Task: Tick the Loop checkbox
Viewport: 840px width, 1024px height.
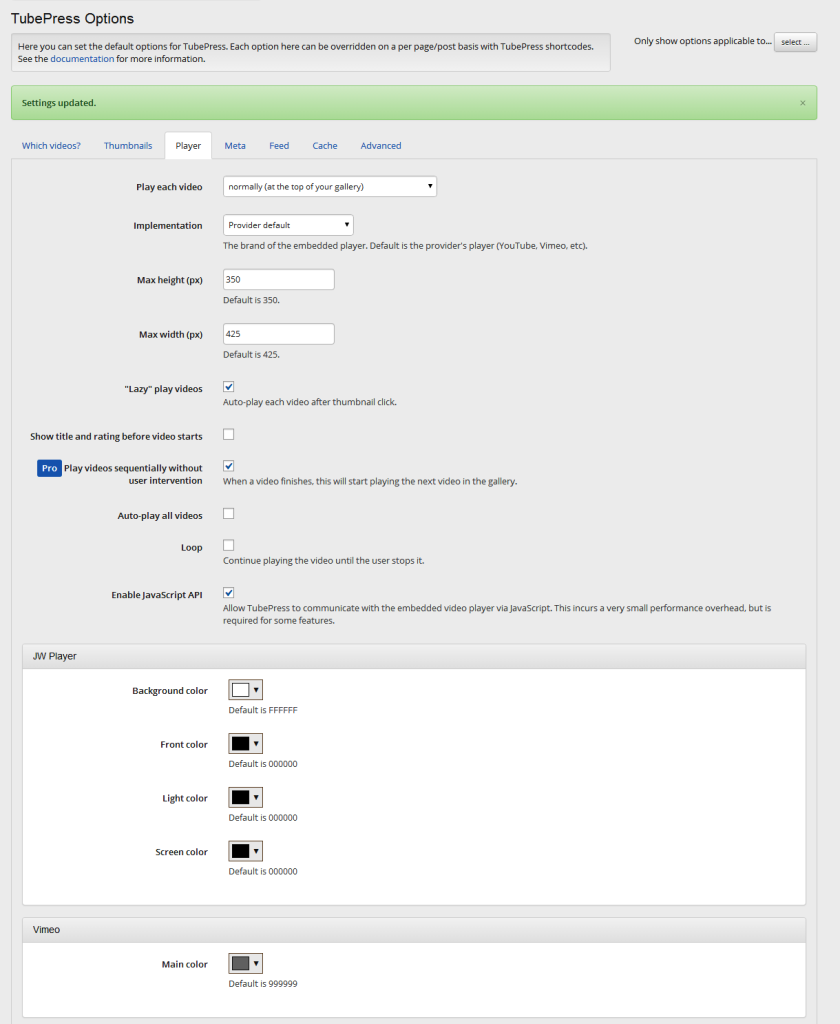Action: click(229, 545)
